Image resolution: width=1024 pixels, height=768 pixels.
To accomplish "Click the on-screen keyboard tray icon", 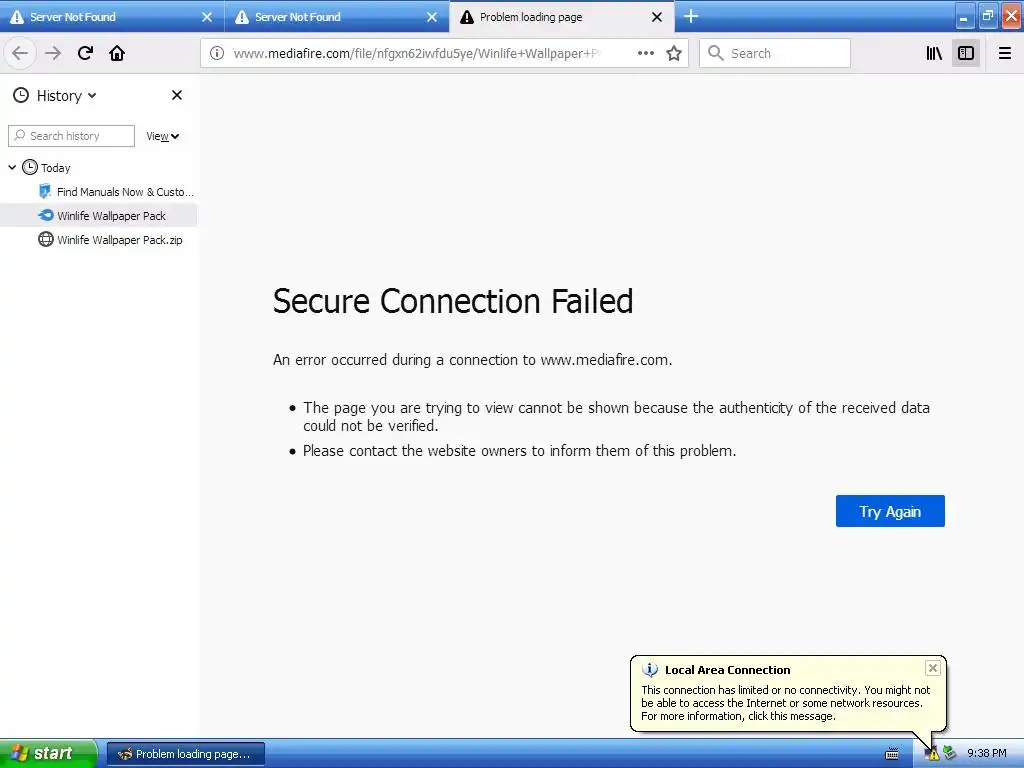I will pos(891,754).
